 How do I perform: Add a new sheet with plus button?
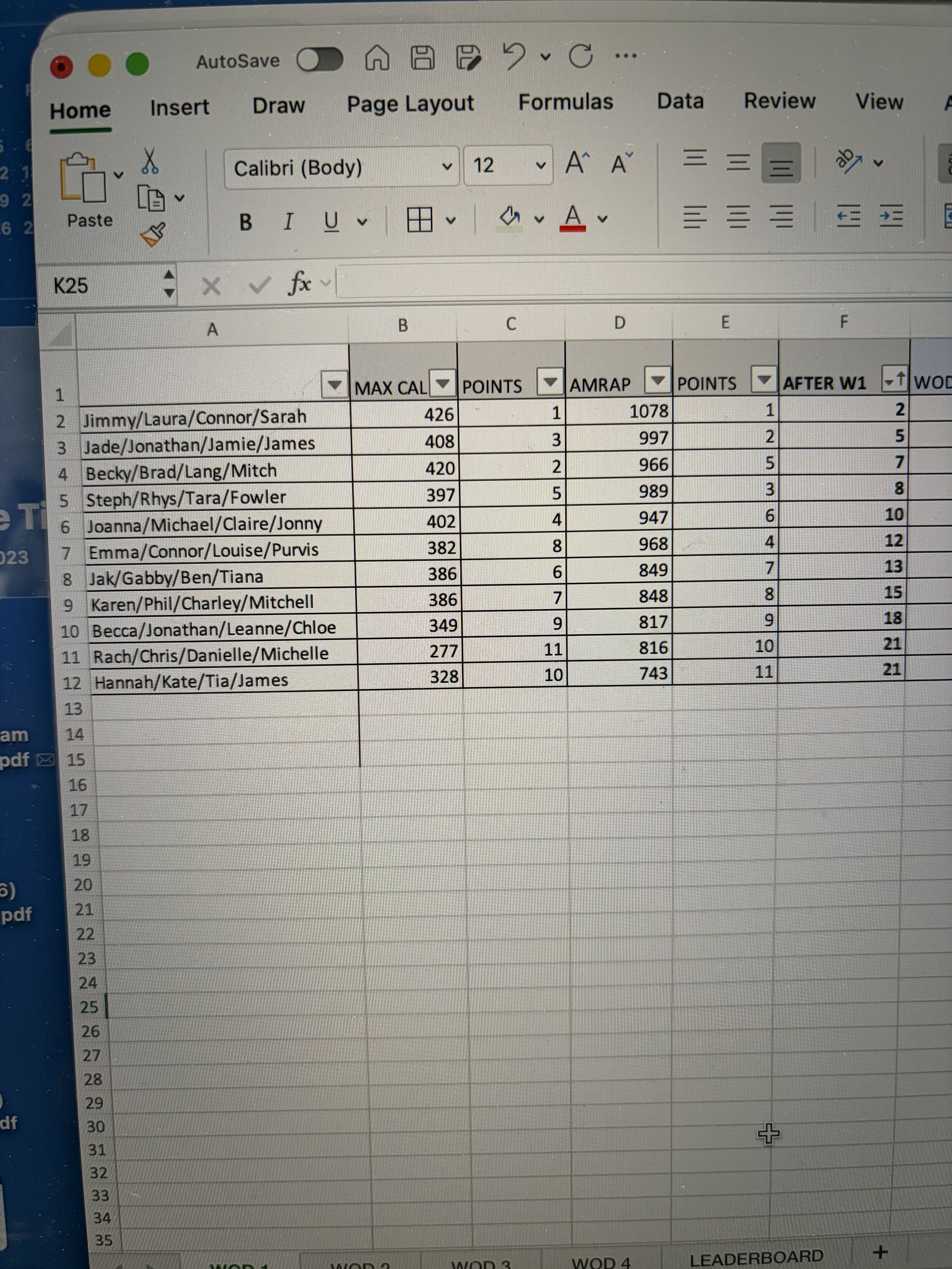(x=880, y=1251)
